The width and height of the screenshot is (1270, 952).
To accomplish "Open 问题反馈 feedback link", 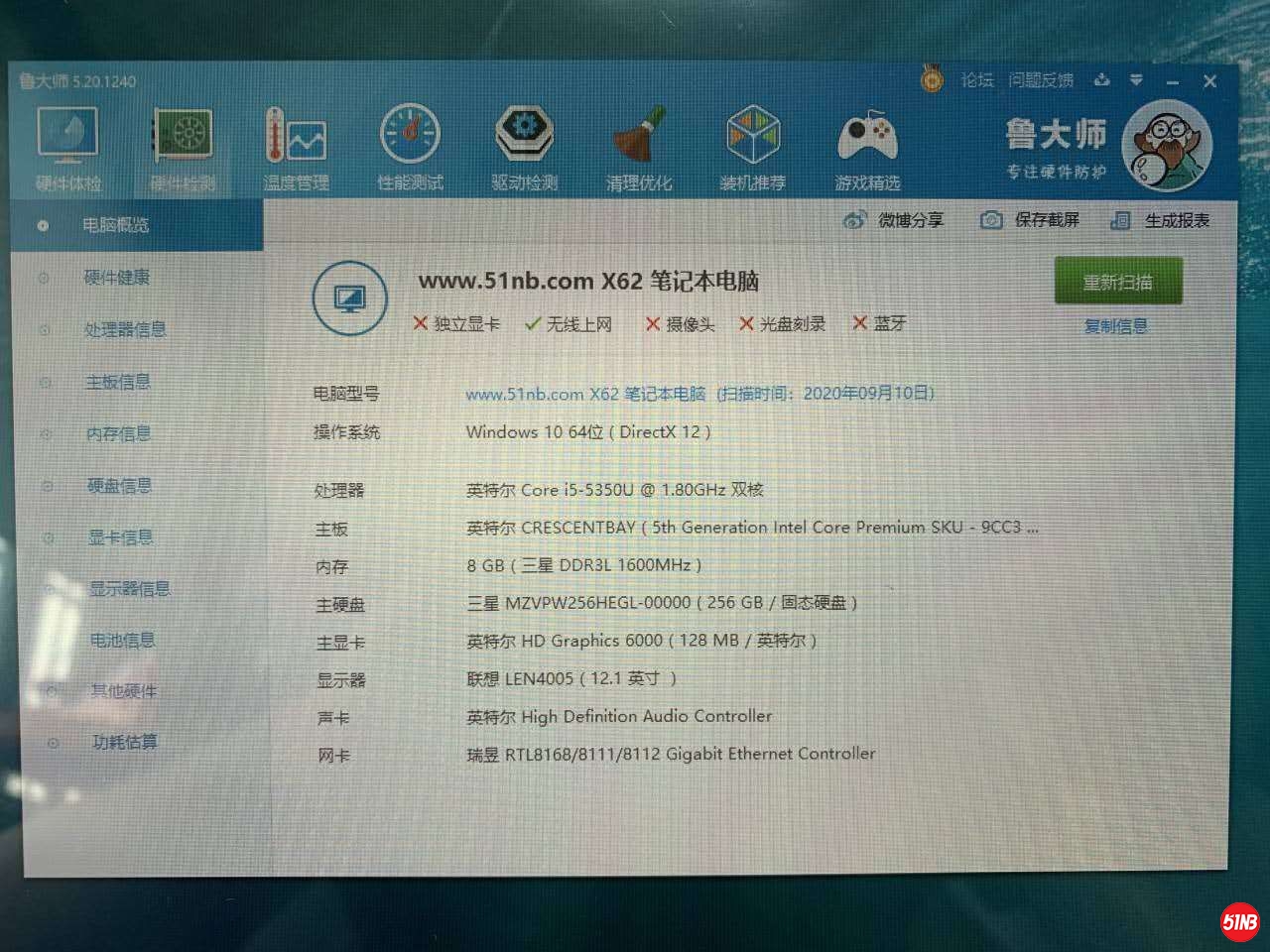I will tap(1041, 80).
